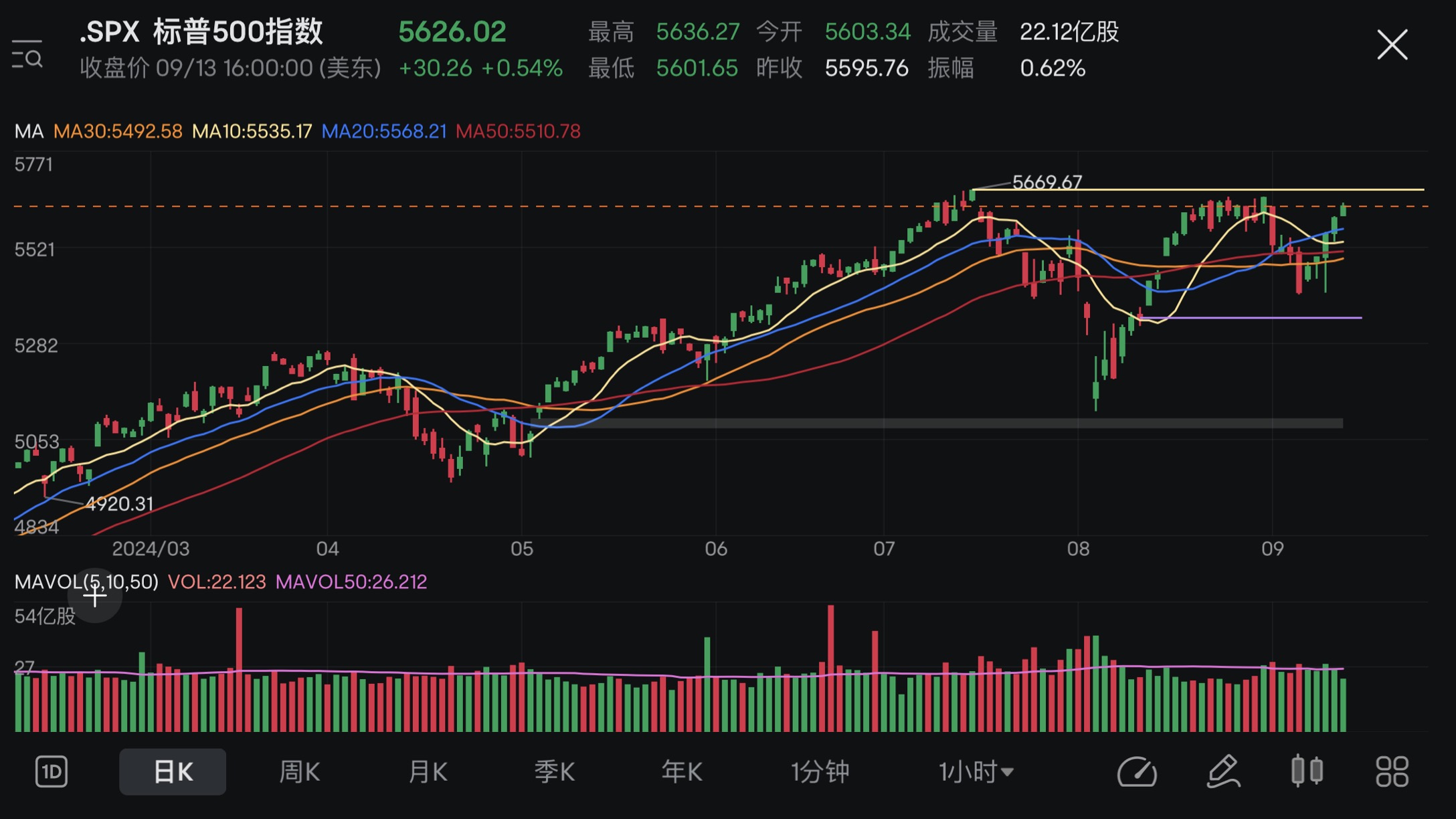
Task: Tap the plus button on volume panel
Action: pyautogui.click(x=95, y=595)
